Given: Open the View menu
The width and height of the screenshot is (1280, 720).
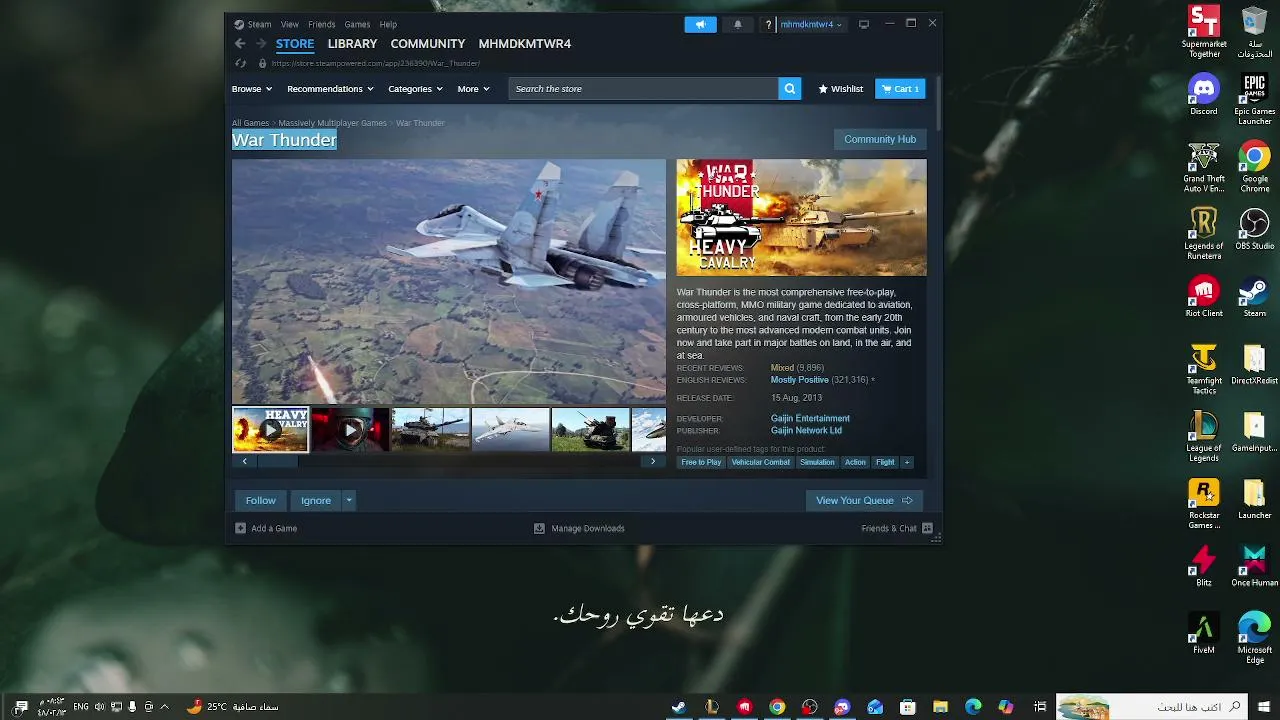Looking at the screenshot, I should [x=290, y=24].
